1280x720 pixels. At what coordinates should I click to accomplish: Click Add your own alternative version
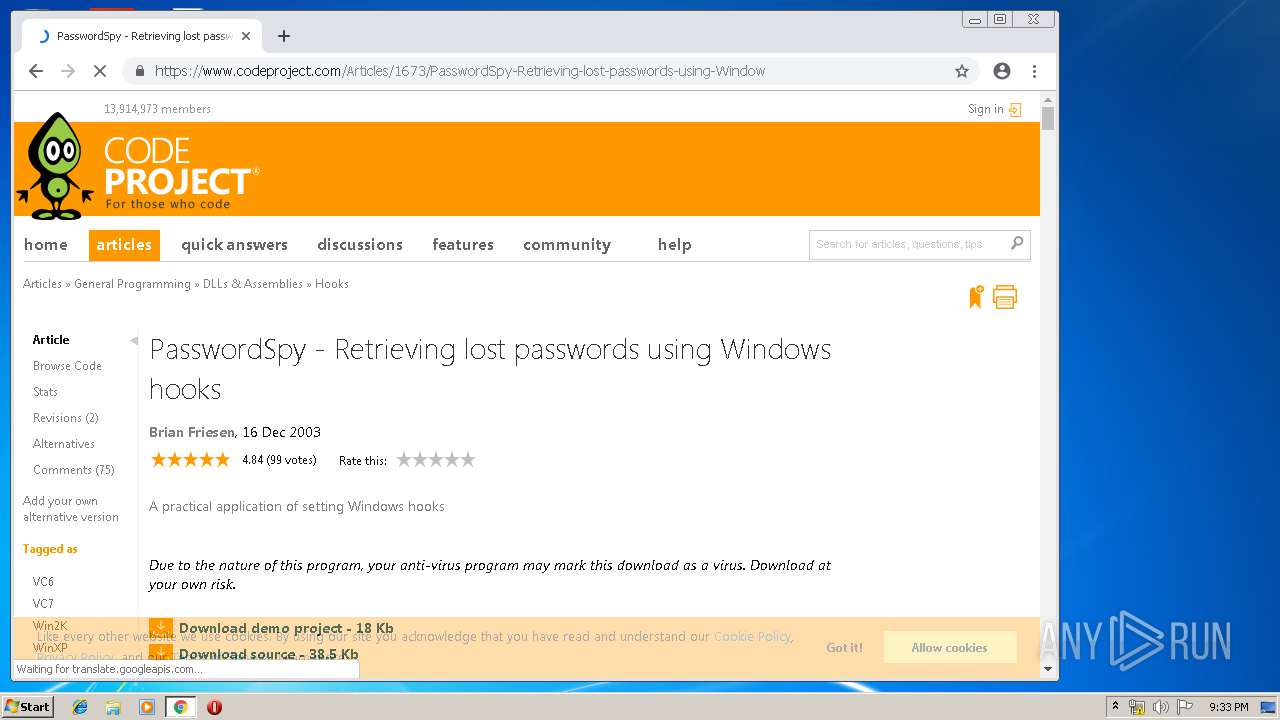point(71,509)
